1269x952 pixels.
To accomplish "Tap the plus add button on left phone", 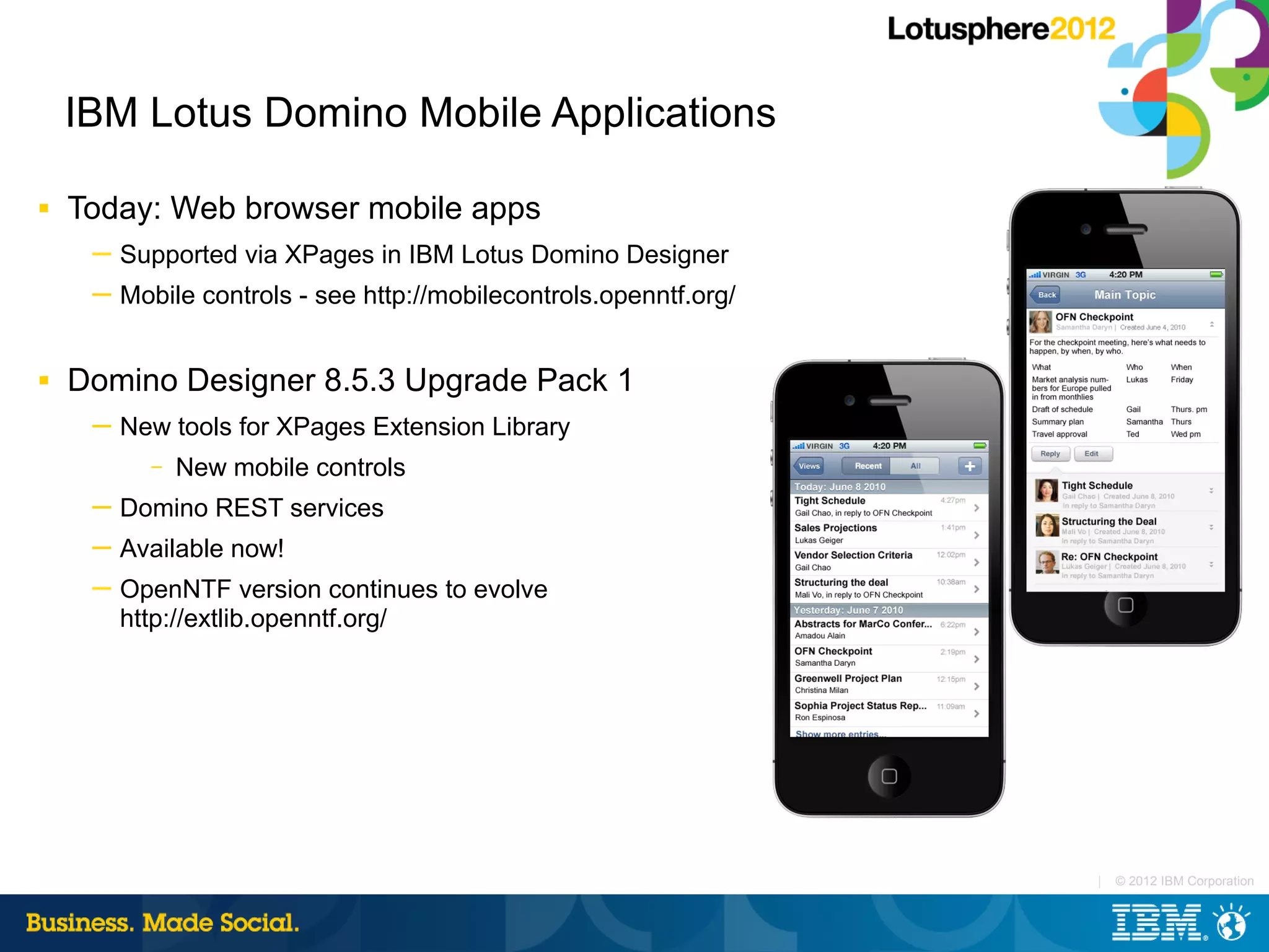I will tap(970, 466).
